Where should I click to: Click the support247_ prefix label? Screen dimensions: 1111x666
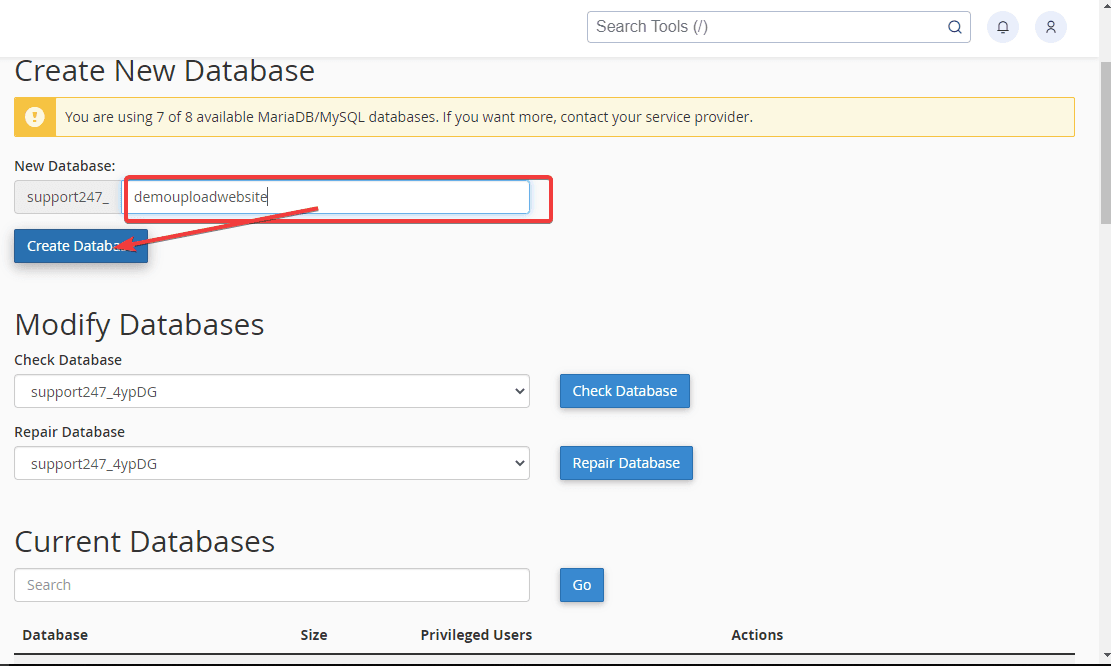67,197
